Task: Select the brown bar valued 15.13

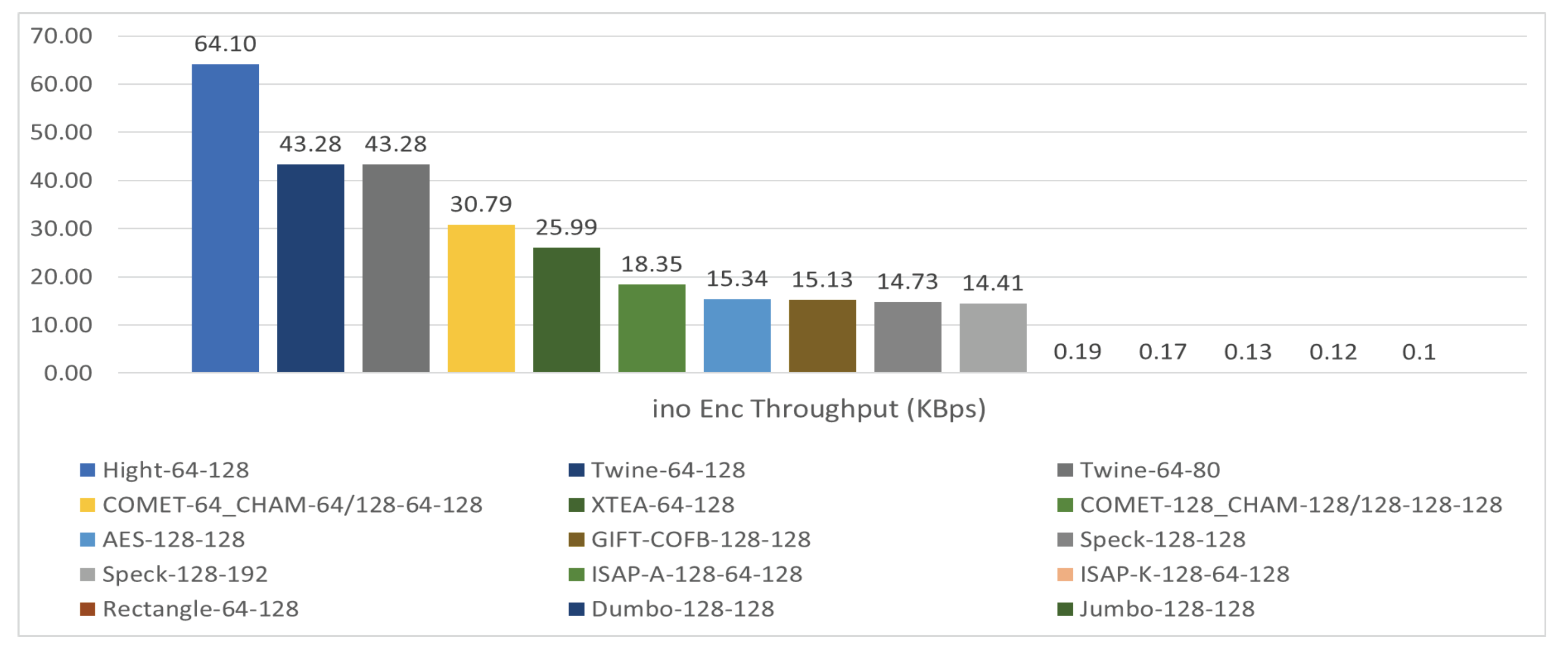Action: pos(822,336)
